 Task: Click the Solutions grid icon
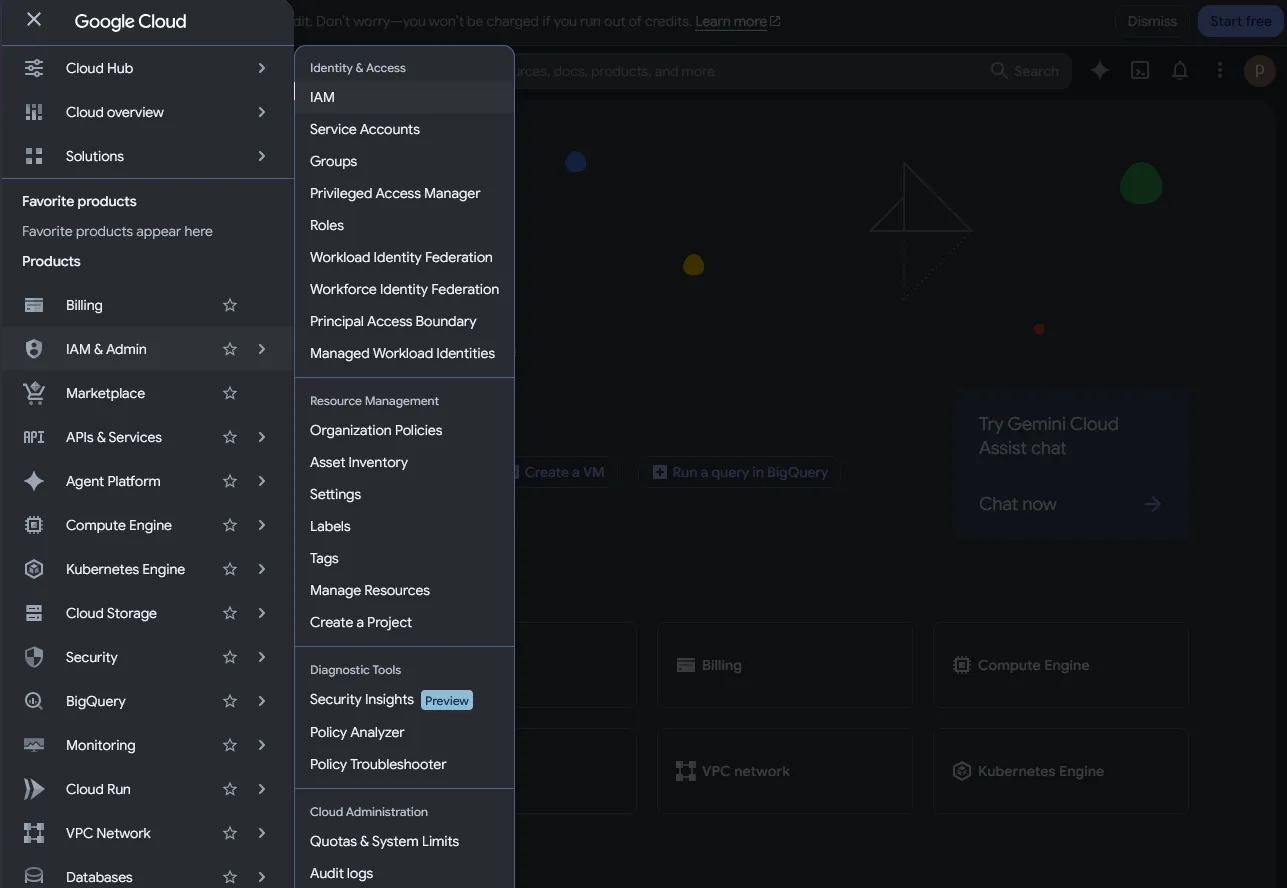click(x=34, y=156)
